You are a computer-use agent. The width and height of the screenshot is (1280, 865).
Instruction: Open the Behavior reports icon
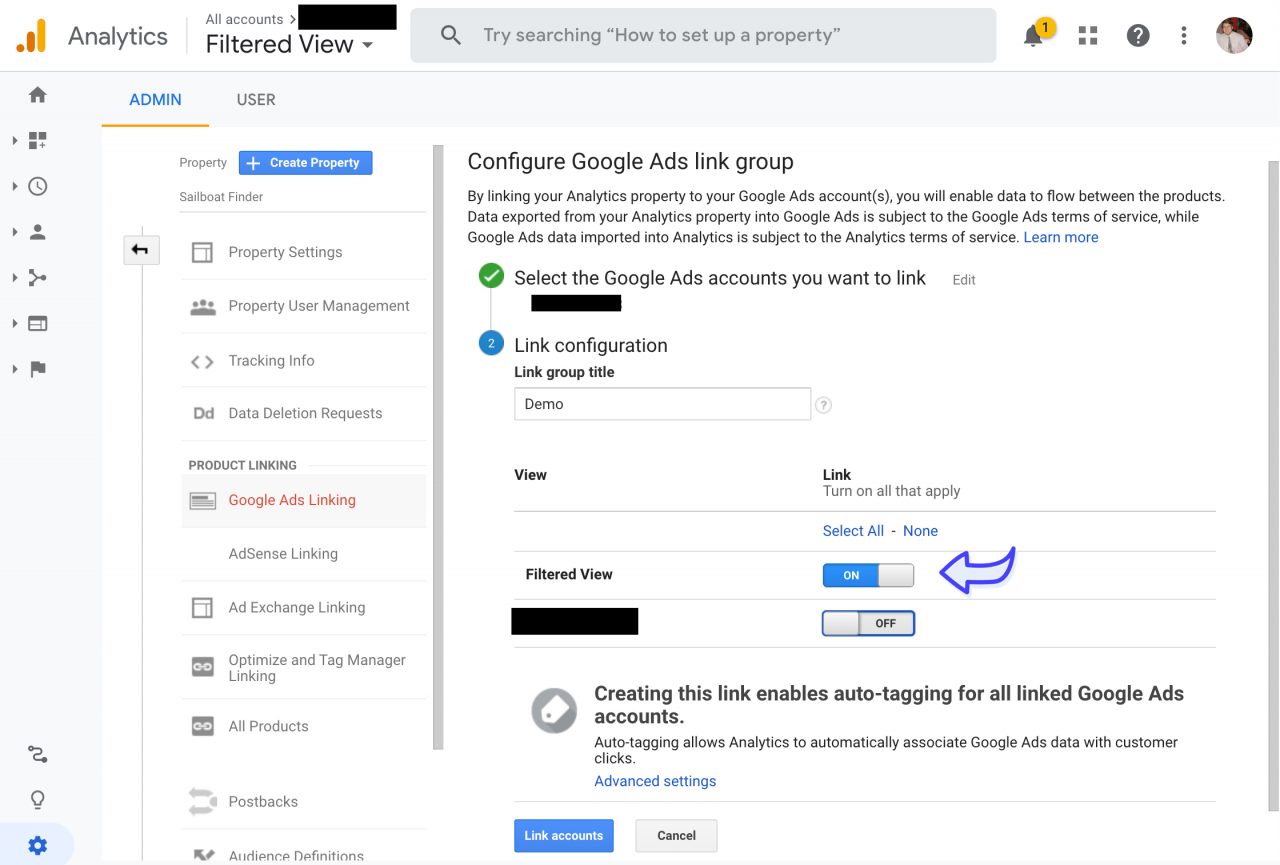[x=37, y=323]
